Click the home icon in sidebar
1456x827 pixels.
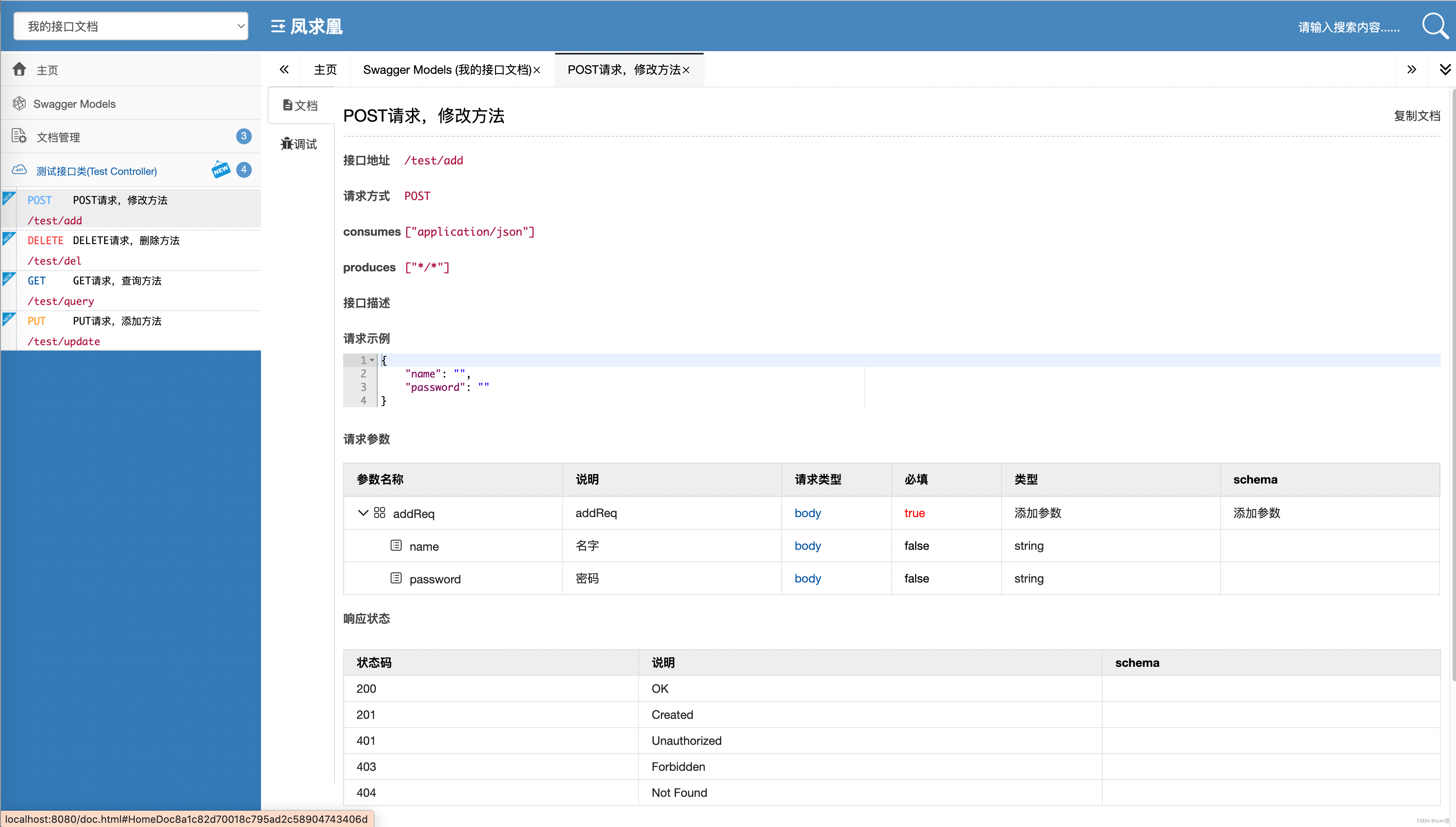(x=19, y=69)
